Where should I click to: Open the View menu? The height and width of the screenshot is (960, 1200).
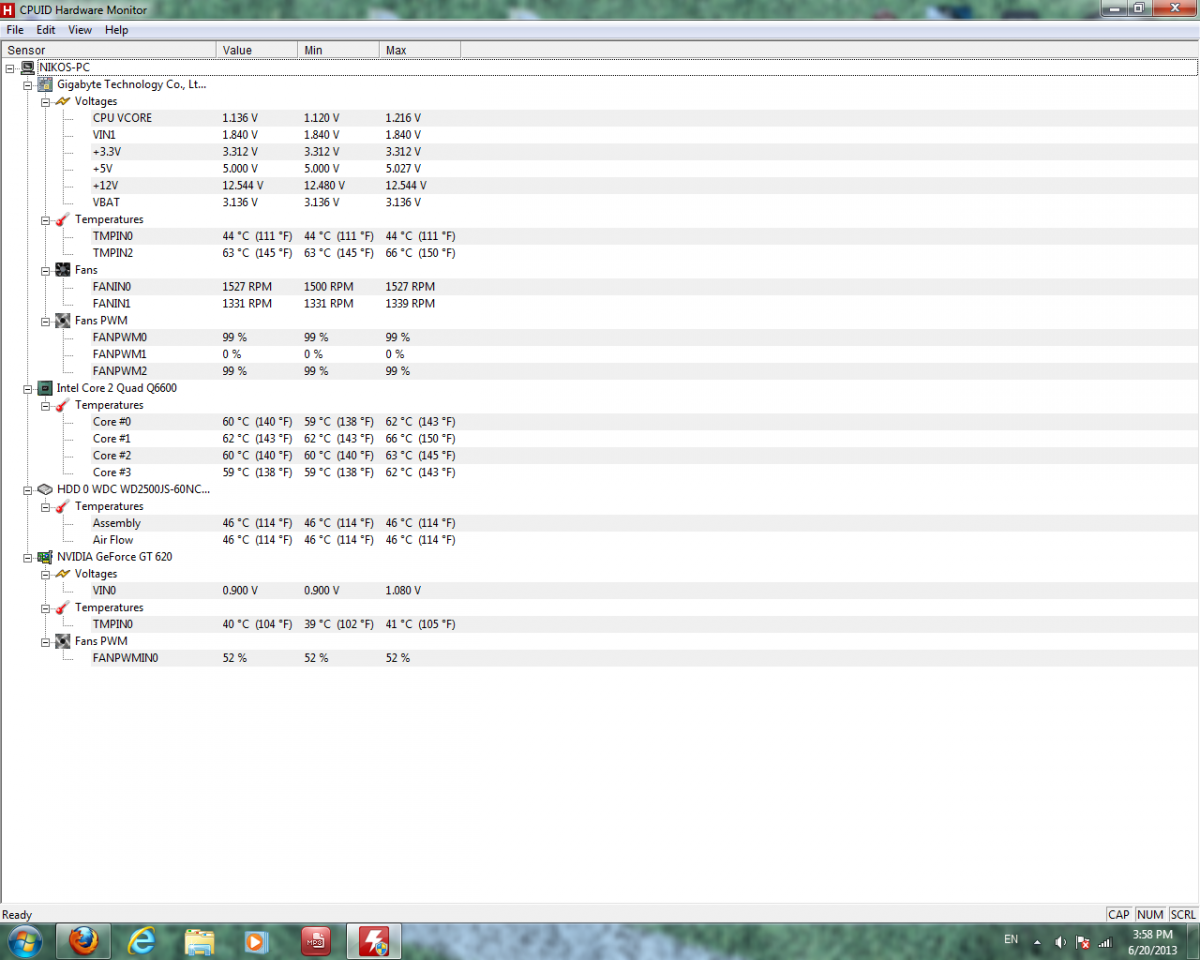point(80,30)
